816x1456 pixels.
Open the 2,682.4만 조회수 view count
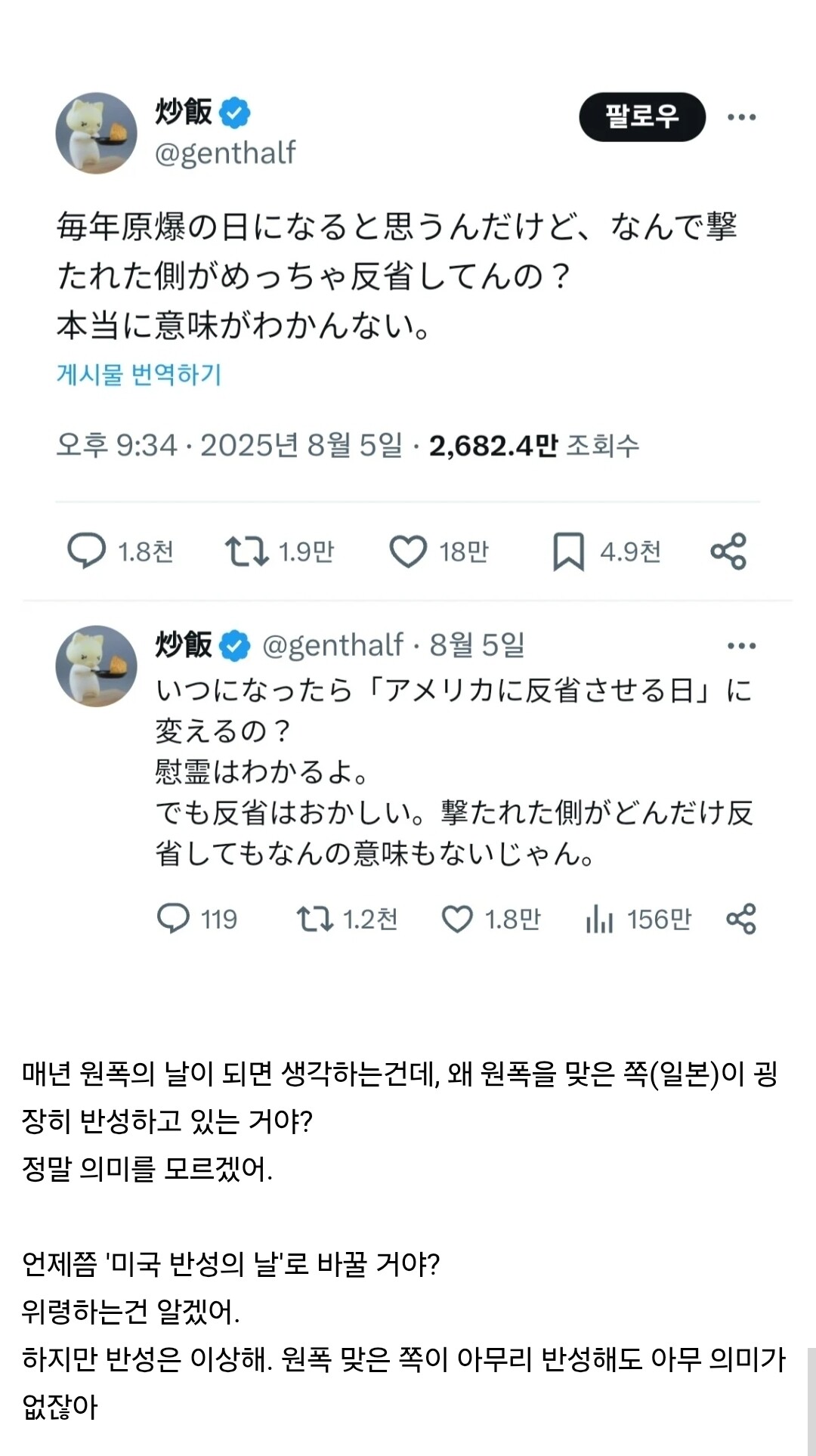(x=534, y=446)
